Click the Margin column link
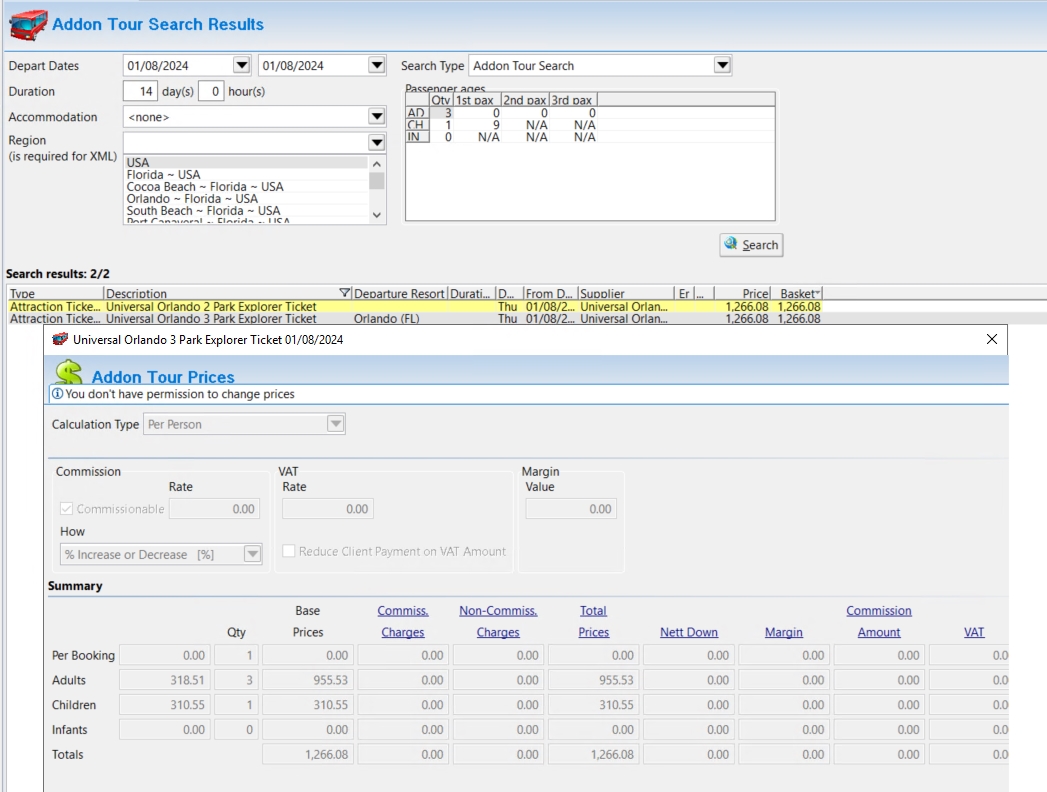Screen dimensions: 1047x792 [x=783, y=632]
